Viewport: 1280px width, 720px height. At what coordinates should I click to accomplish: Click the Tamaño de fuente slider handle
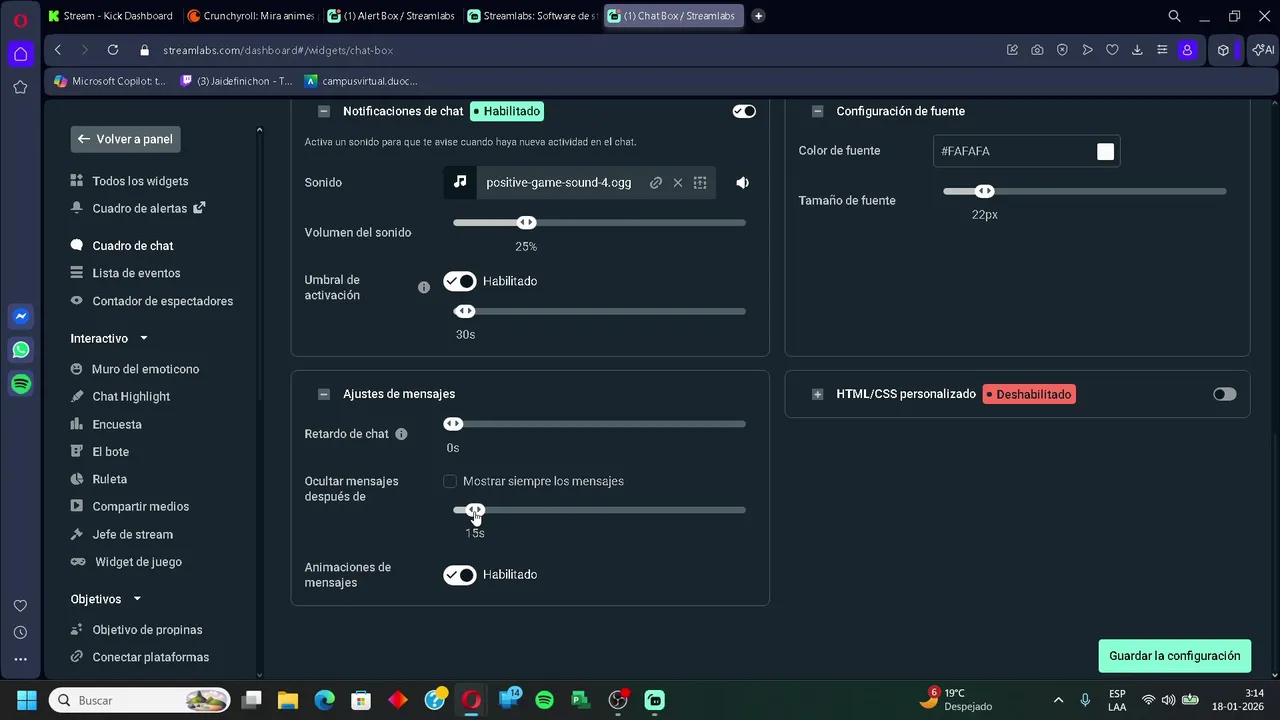(984, 191)
